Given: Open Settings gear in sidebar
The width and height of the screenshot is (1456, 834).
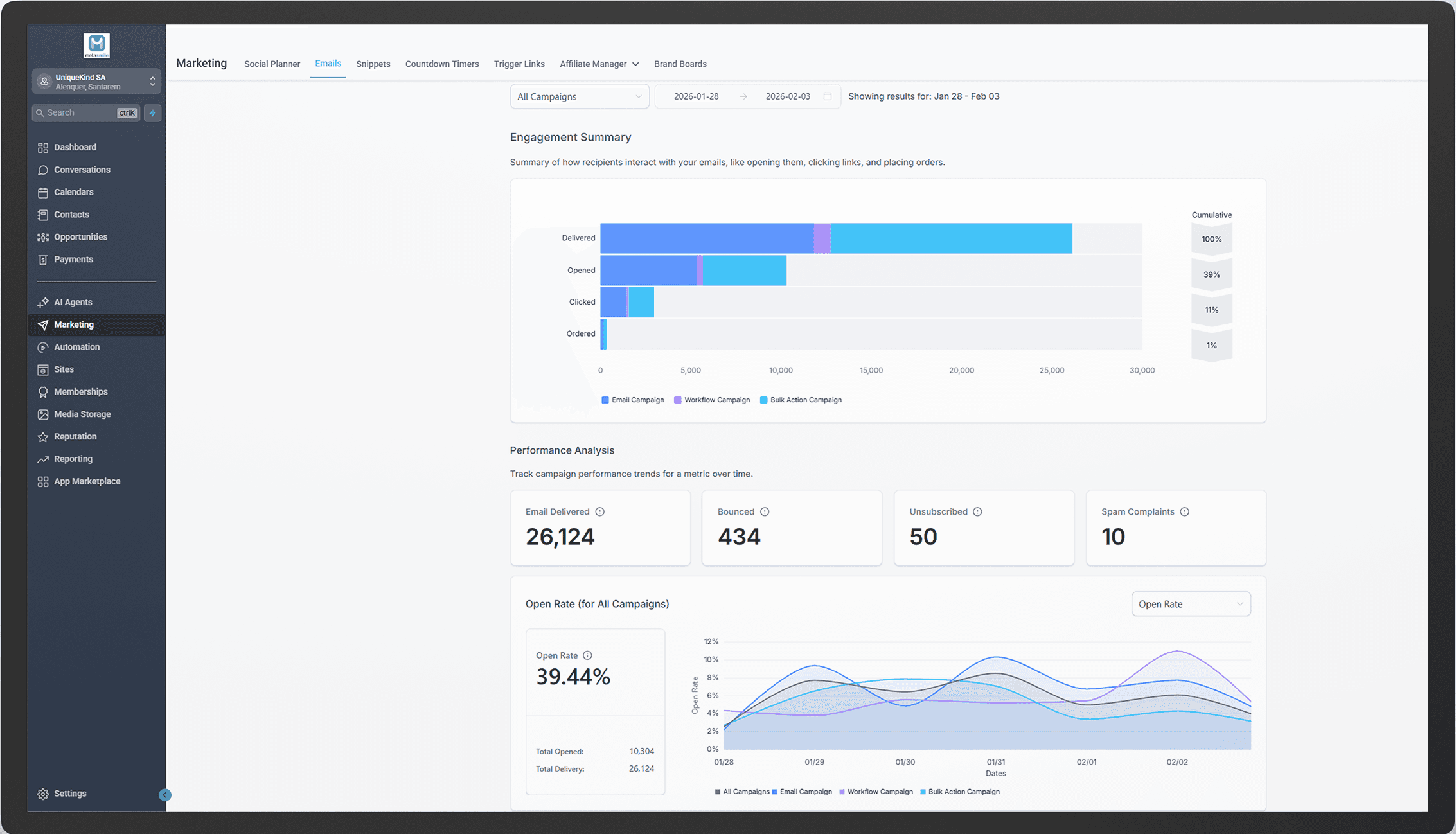Looking at the screenshot, I should point(43,794).
